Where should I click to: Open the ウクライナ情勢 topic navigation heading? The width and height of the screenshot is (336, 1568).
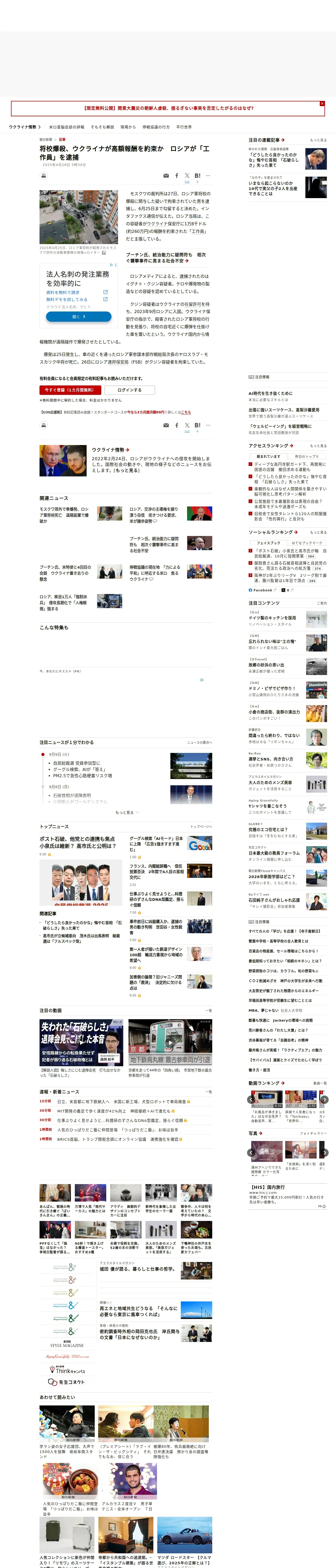[x=25, y=127]
